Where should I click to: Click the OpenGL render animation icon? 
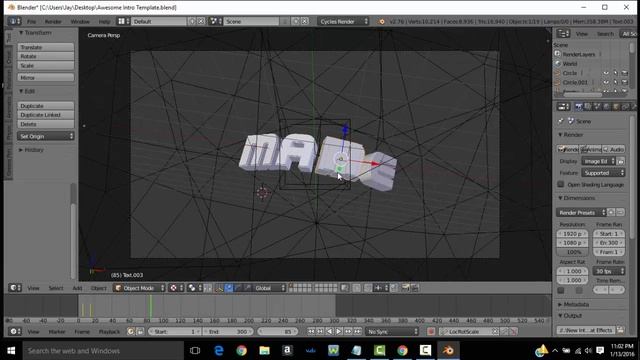click(x=415, y=288)
